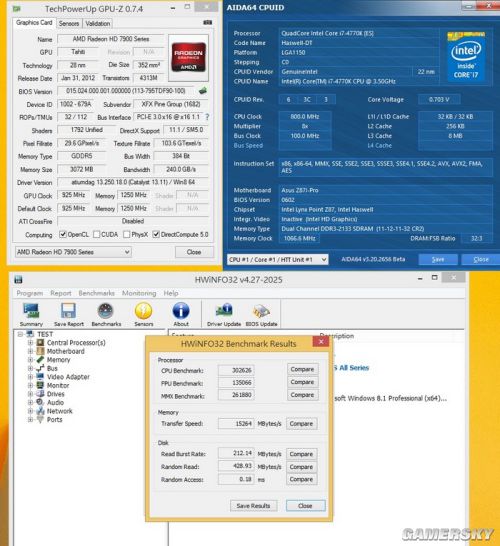Viewport: 500px width, 546px height.
Task: Expand the Central Processor(s) tree node
Action: (30, 343)
